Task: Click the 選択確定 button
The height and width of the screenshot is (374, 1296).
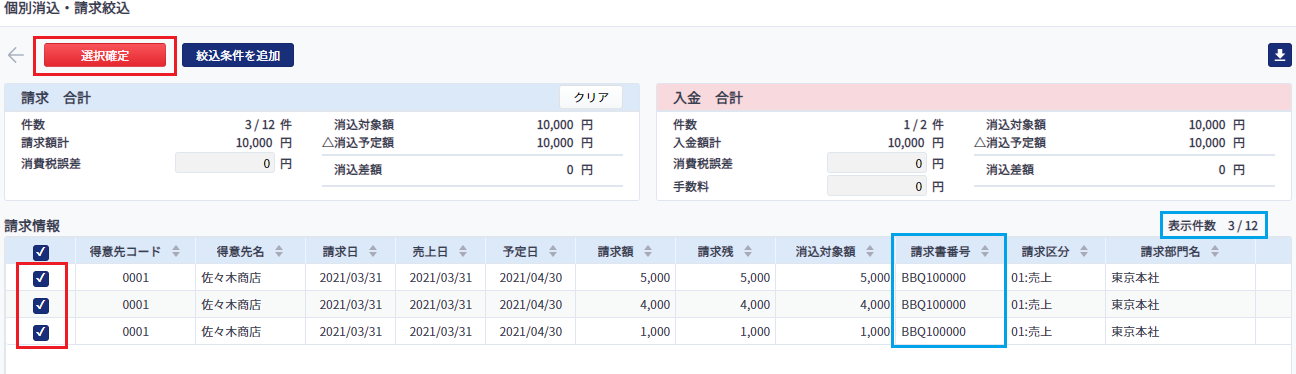Action: point(104,55)
